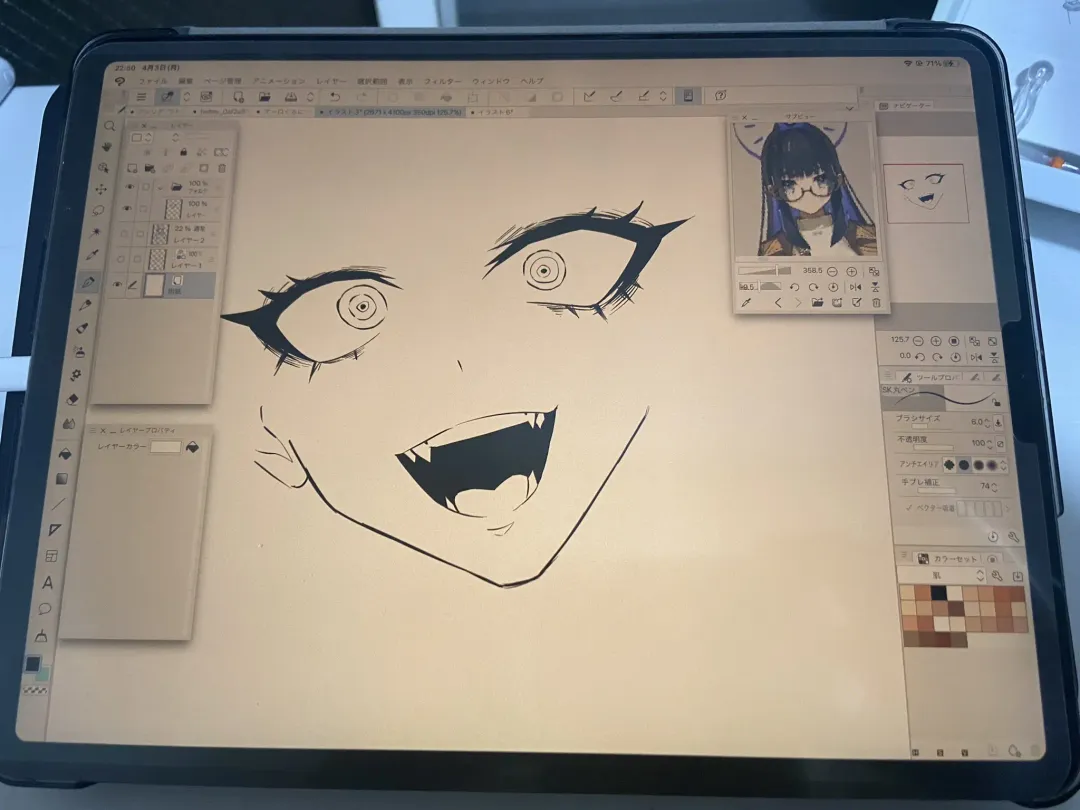Open brush size stepper arrows
The height and width of the screenshot is (810, 1080).
click(997, 423)
